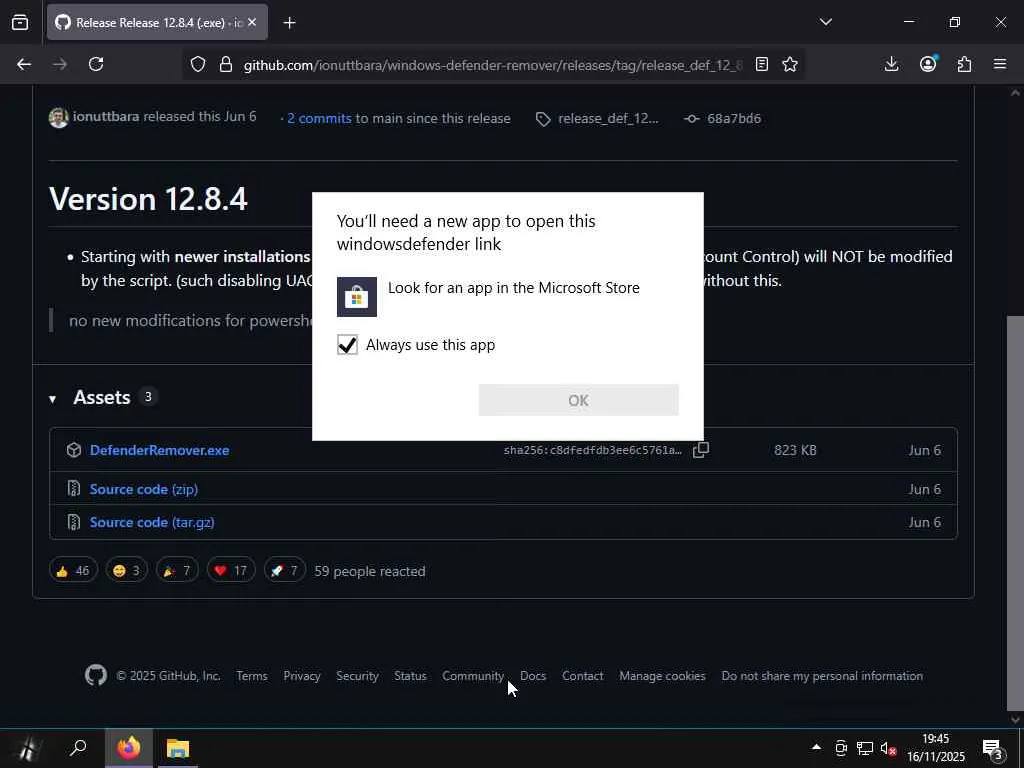Open the Firefox hamburger application menu
Screen dimensions: 1024x768
tap(1000, 64)
